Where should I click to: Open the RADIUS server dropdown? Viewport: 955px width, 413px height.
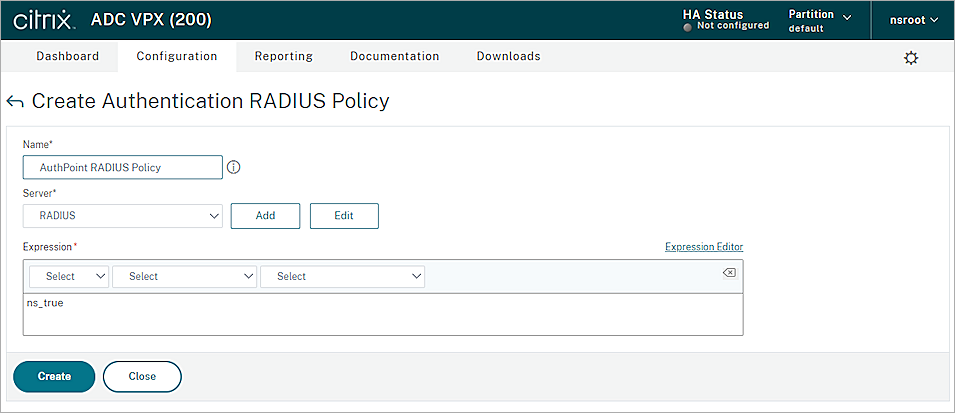coord(123,215)
